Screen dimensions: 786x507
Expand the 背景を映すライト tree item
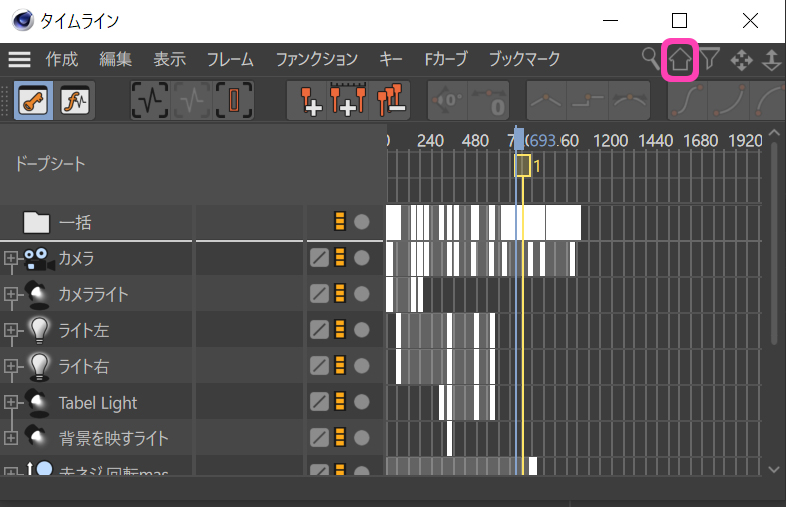tap(11, 438)
